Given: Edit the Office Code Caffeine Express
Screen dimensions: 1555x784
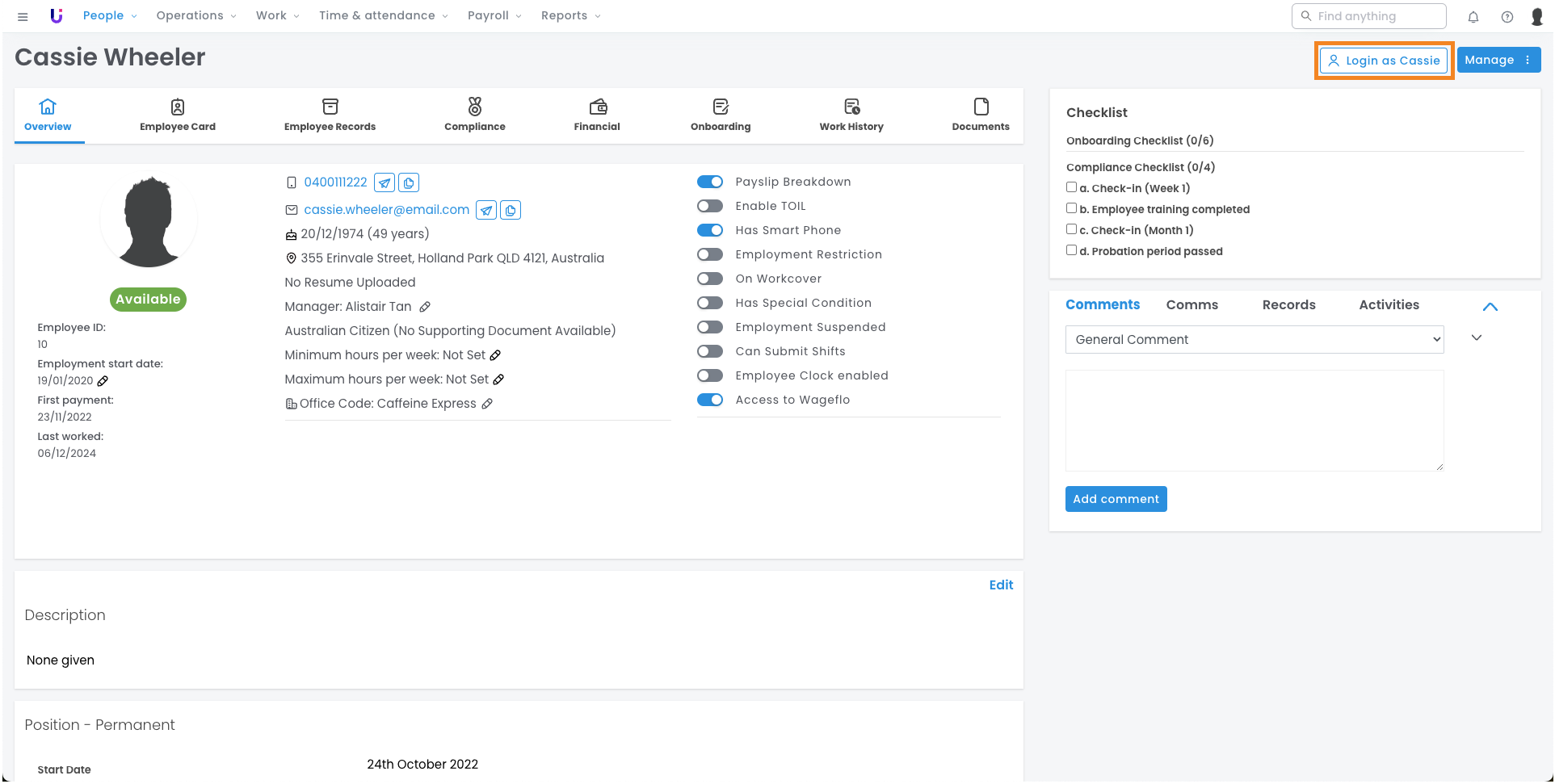Looking at the screenshot, I should [x=487, y=404].
